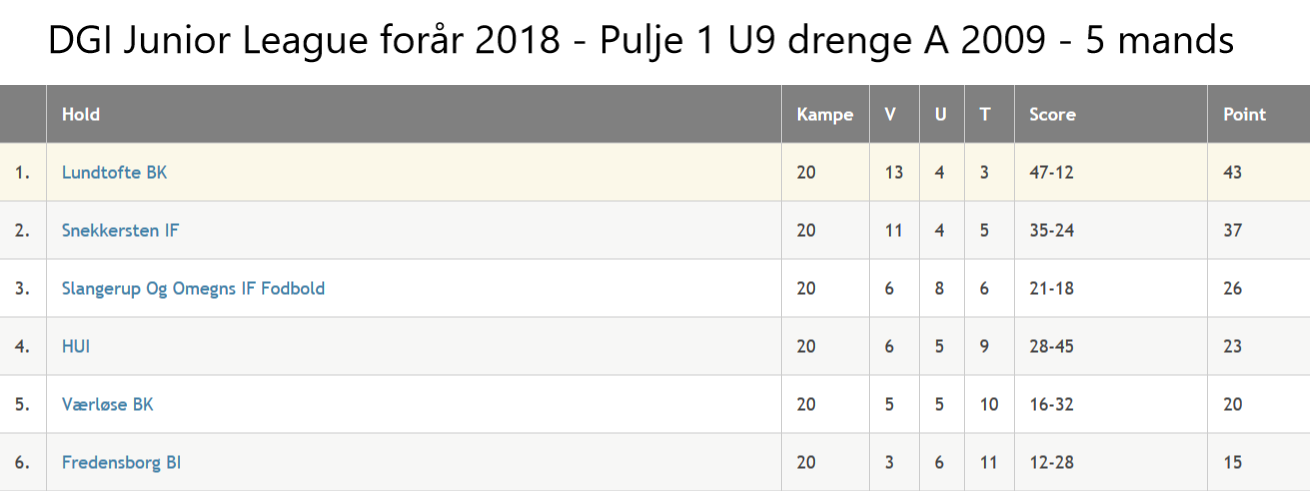This screenshot has height=494, width=1310.
Task: Open the HUI team link
Action: pyautogui.click(x=76, y=346)
